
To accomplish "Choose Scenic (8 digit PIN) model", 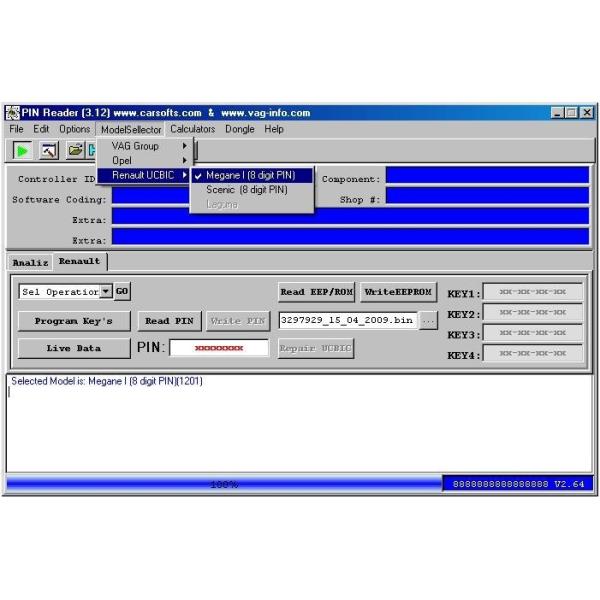I will [x=246, y=189].
